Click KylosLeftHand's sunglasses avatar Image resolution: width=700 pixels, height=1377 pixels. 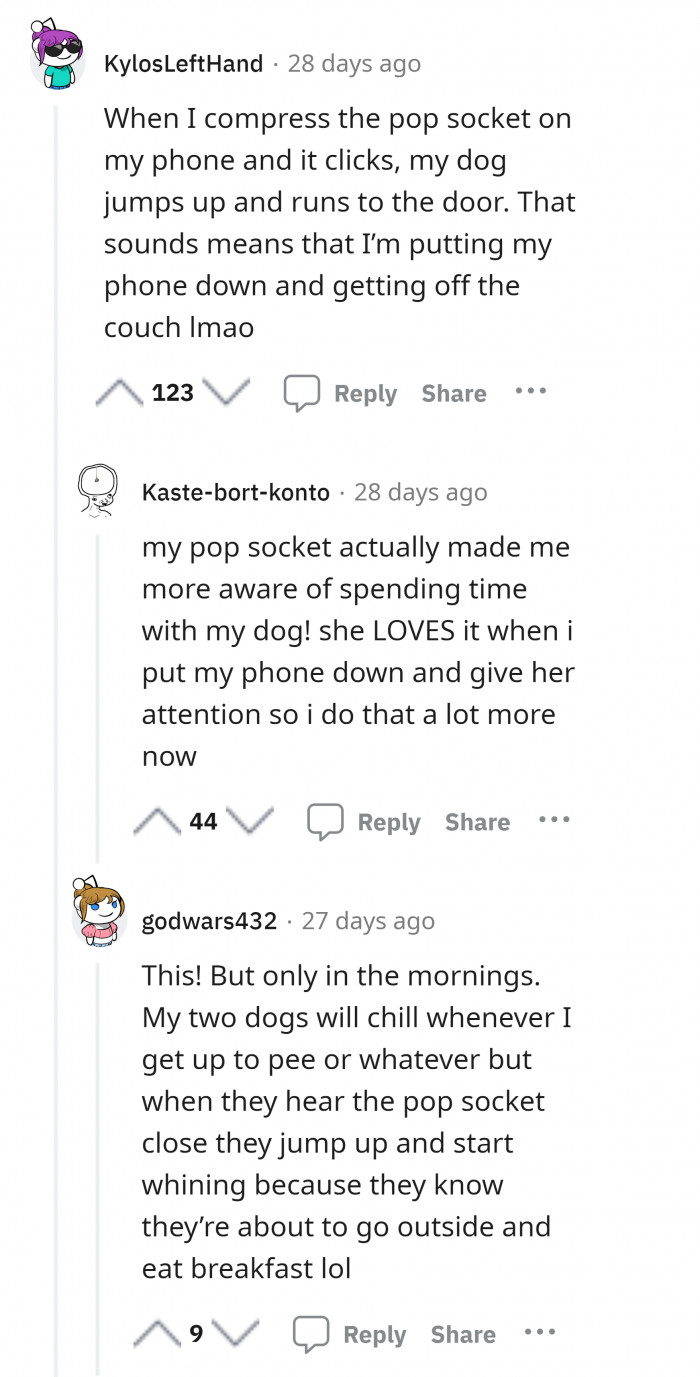tap(57, 60)
